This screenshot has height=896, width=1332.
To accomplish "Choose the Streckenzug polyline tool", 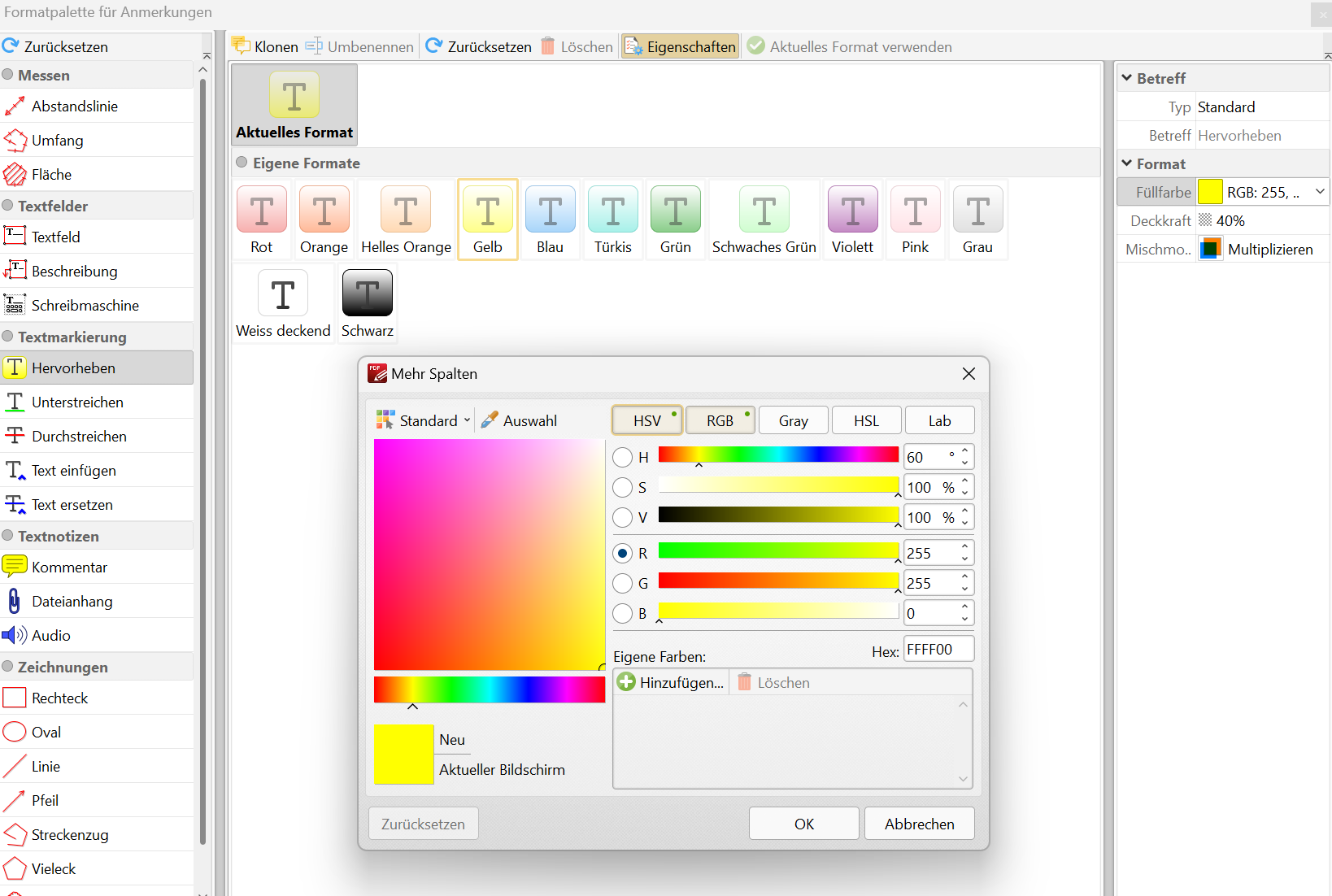I will click(x=97, y=835).
